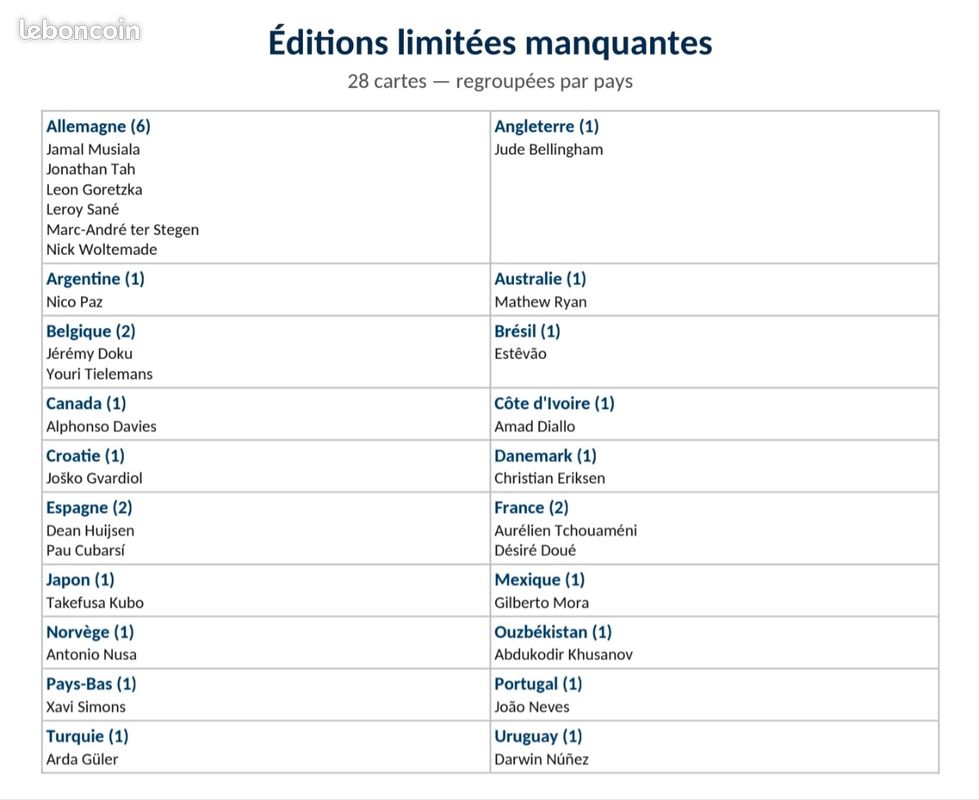
Task: Click the title "Éditions limitées manquantes"
Action: coord(490,43)
